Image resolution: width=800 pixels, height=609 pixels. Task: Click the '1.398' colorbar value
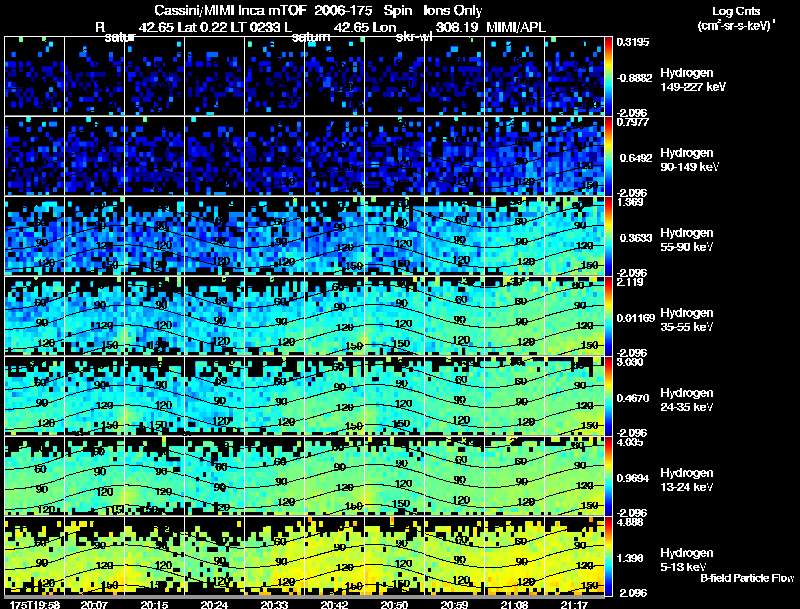pos(630,559)
